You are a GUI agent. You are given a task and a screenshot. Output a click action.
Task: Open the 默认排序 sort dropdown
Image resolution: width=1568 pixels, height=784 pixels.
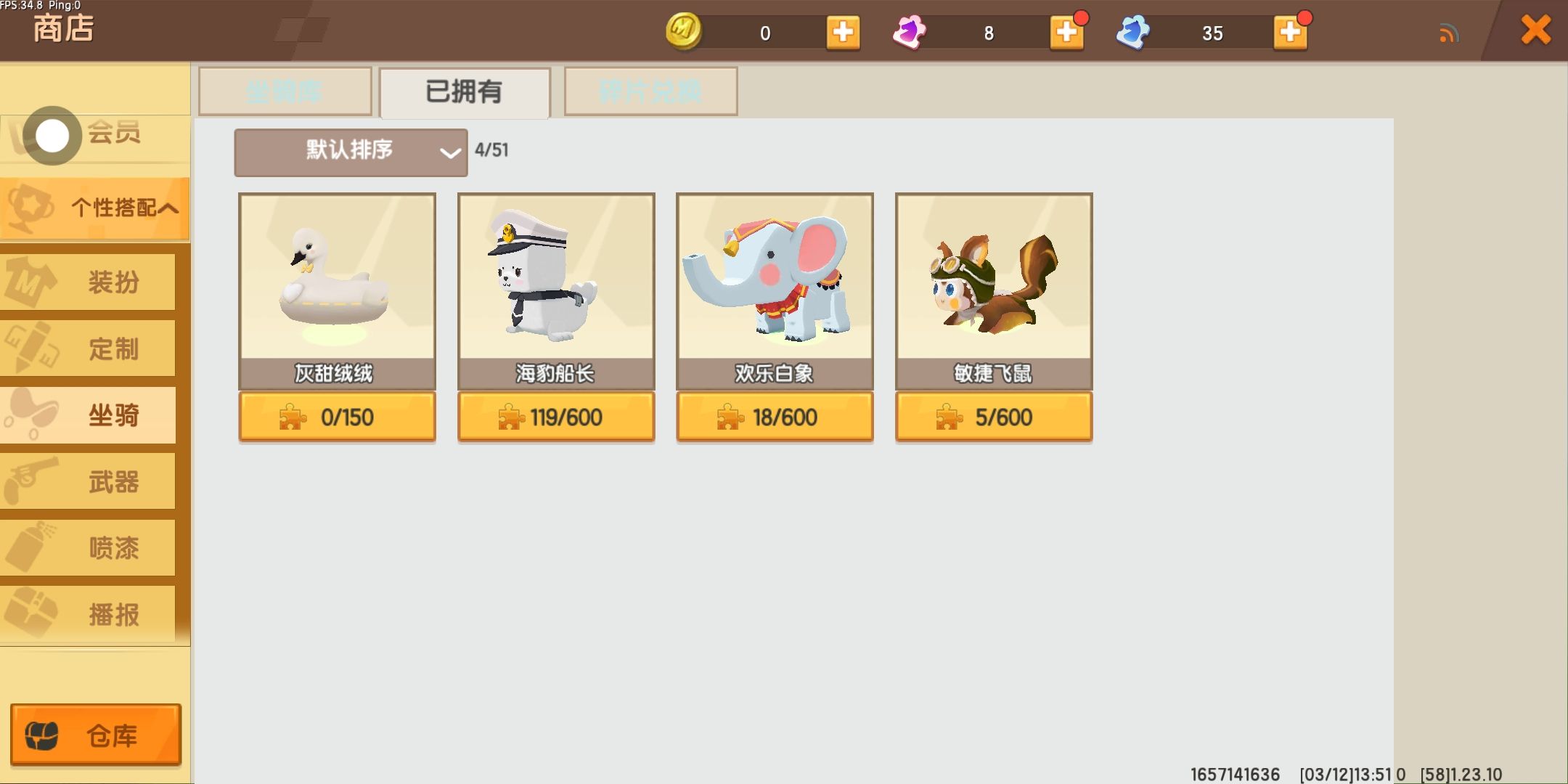(351, 152)
